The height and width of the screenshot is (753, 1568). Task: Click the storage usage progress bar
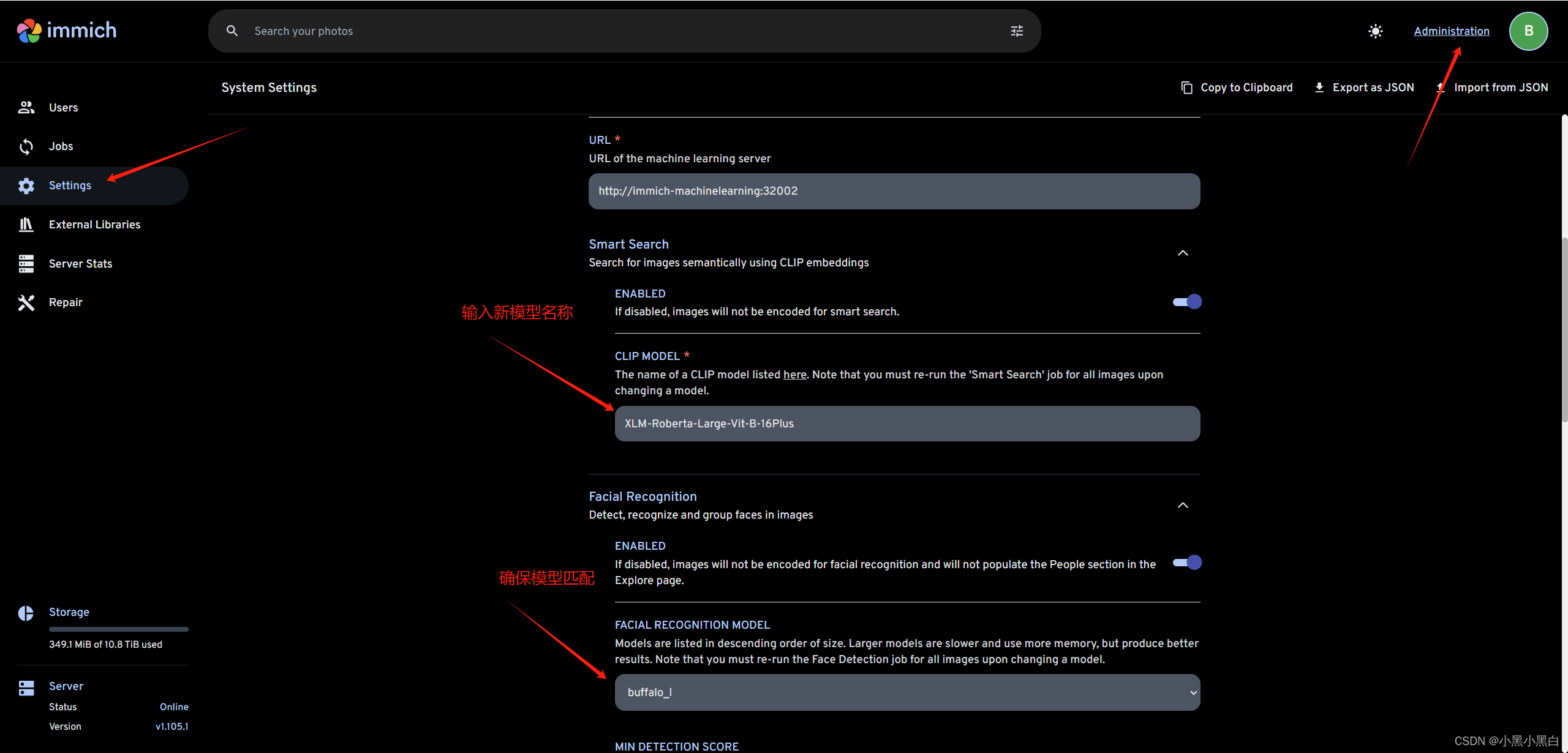click(118, 629)
